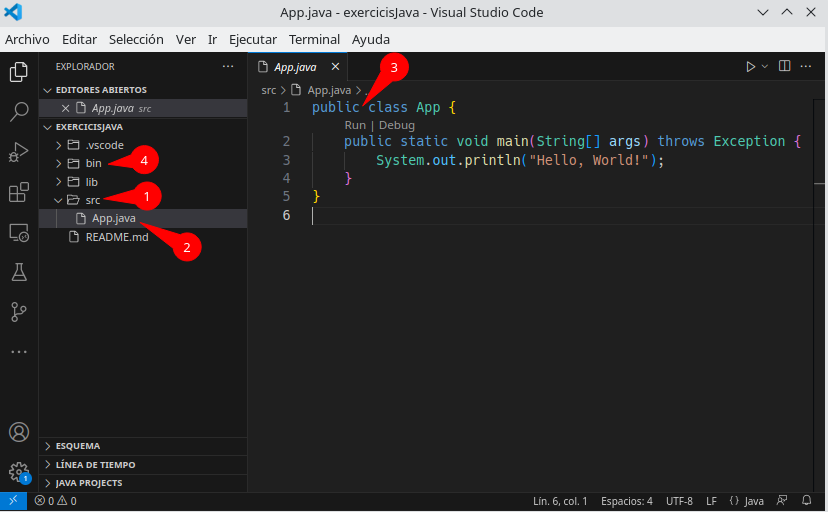Click the feedback icon in status bar
This screenshot has width=828, height=512.
coord(782,500)
